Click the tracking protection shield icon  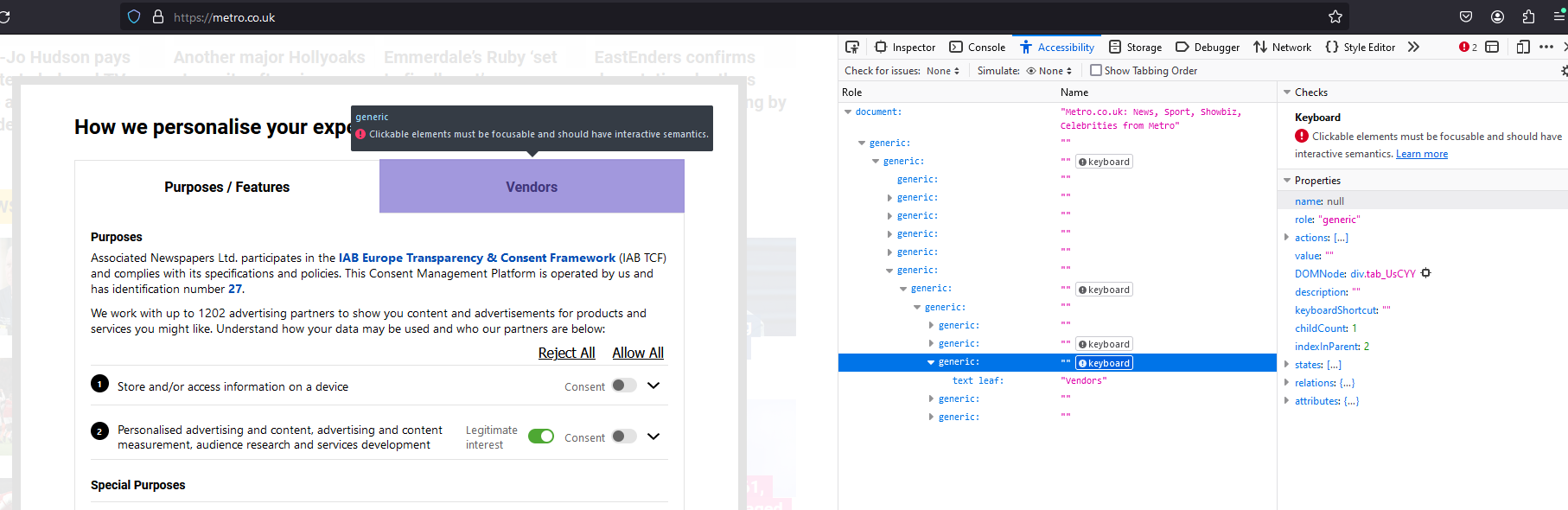click(x=134, y=16)
